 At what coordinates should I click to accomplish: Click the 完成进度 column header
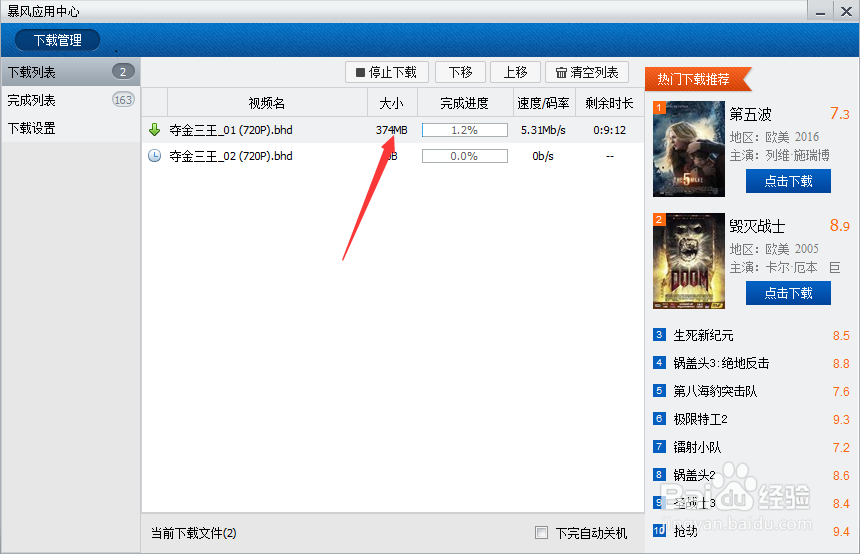pyautogui.click(x=465, y=103)
